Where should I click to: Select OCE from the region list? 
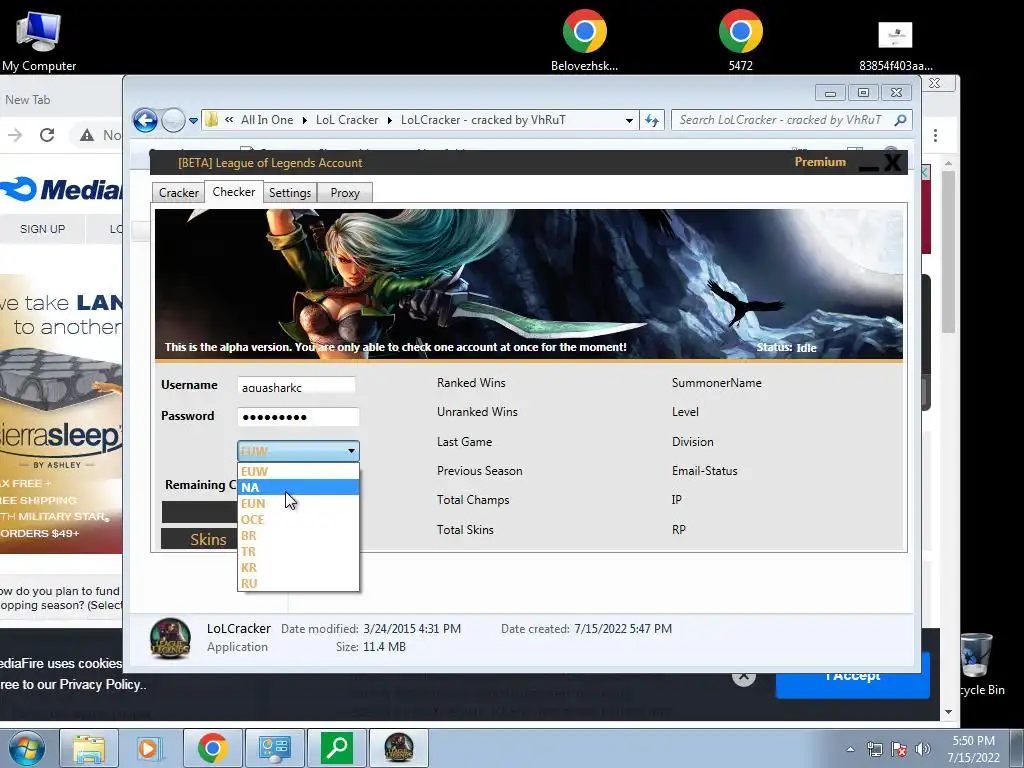[x=298, y=520]
